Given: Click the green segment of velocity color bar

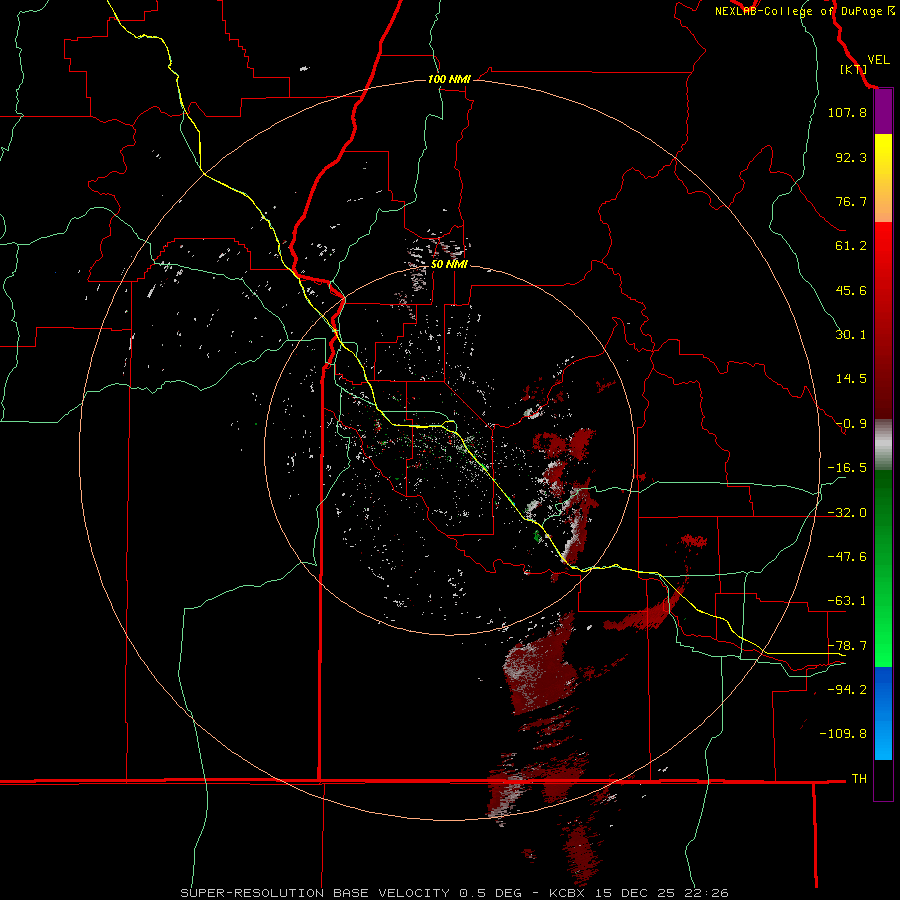Looking at the screenshot, I should coord(883,568).
